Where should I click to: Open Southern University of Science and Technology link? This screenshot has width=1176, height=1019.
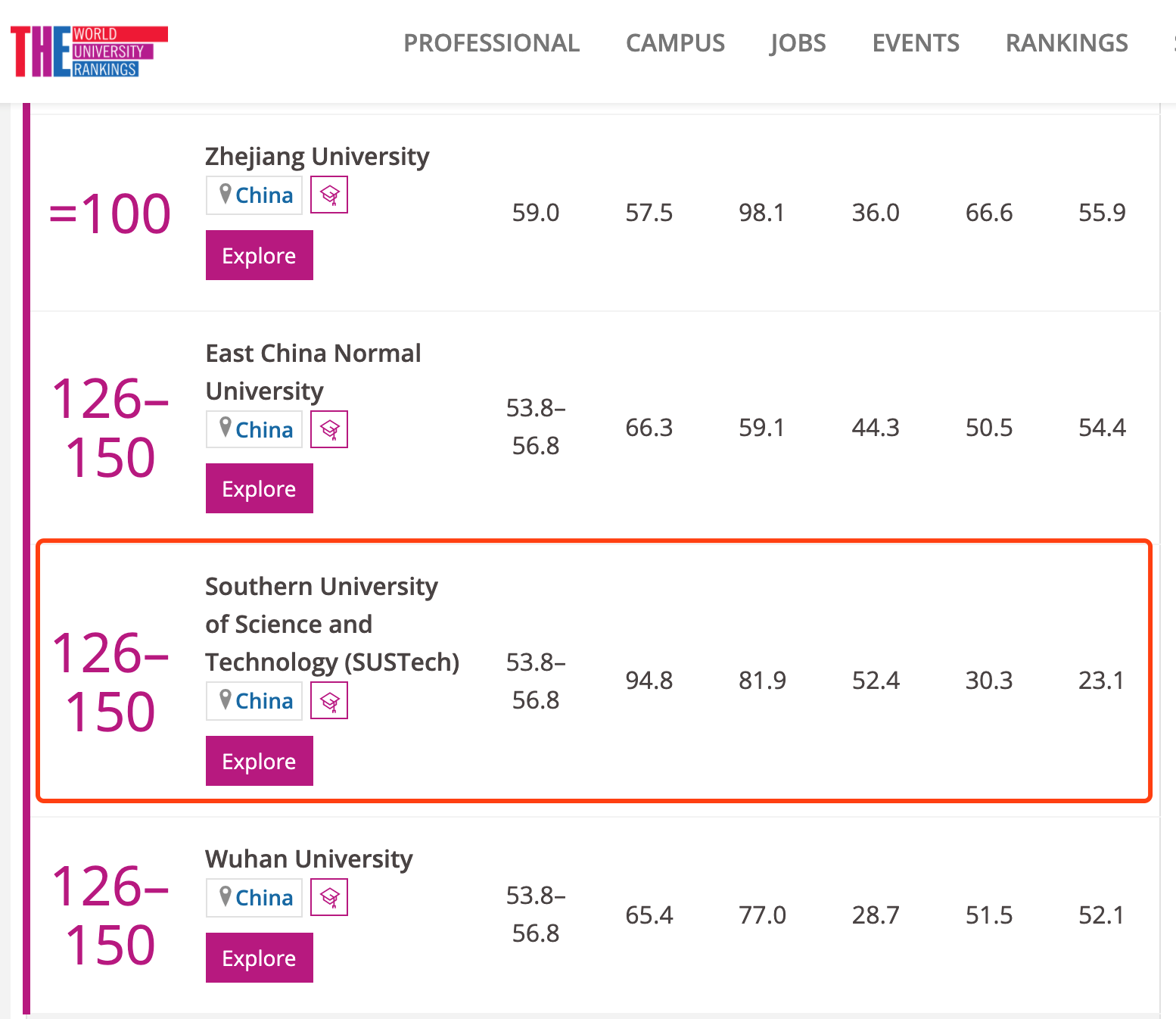point(332,624)
